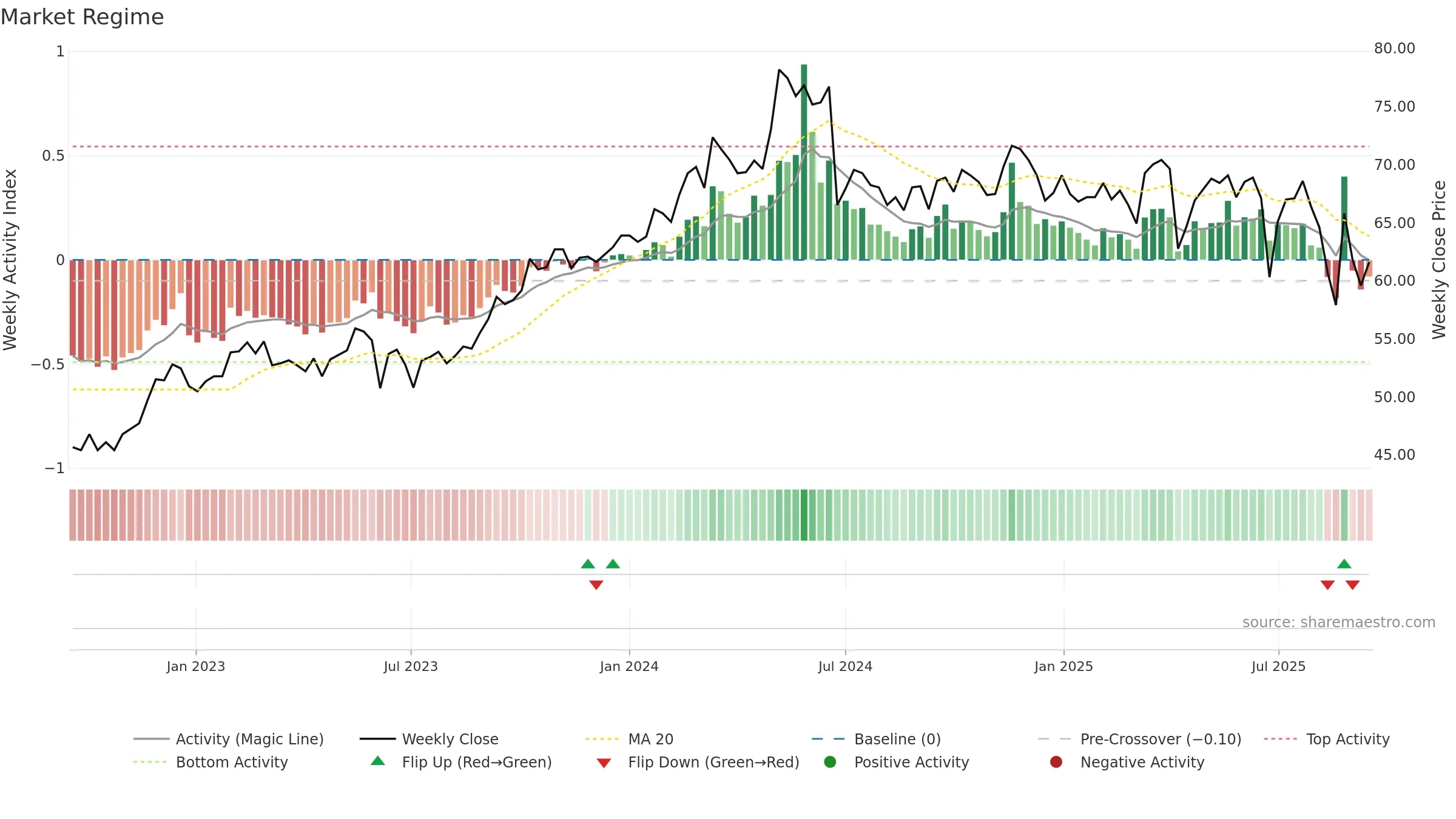Click the red Flip Down triangle in the legend
This screenshot has height=819, width=1456.
pos(604,763)
